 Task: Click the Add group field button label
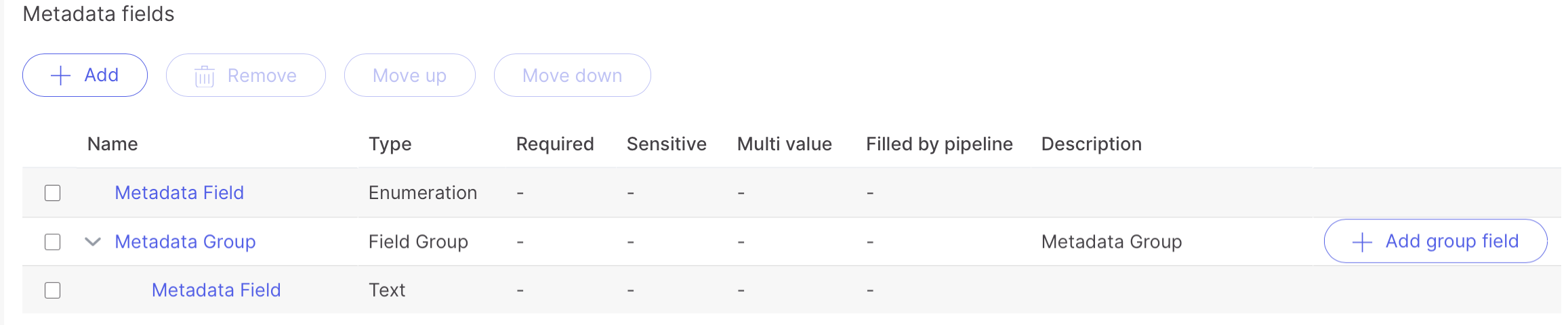[x=1451, y=241]
